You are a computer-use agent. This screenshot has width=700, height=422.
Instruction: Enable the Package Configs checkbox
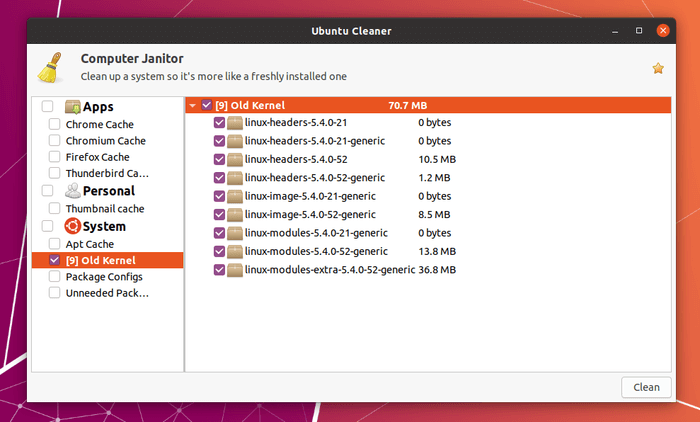coord(54,276)
